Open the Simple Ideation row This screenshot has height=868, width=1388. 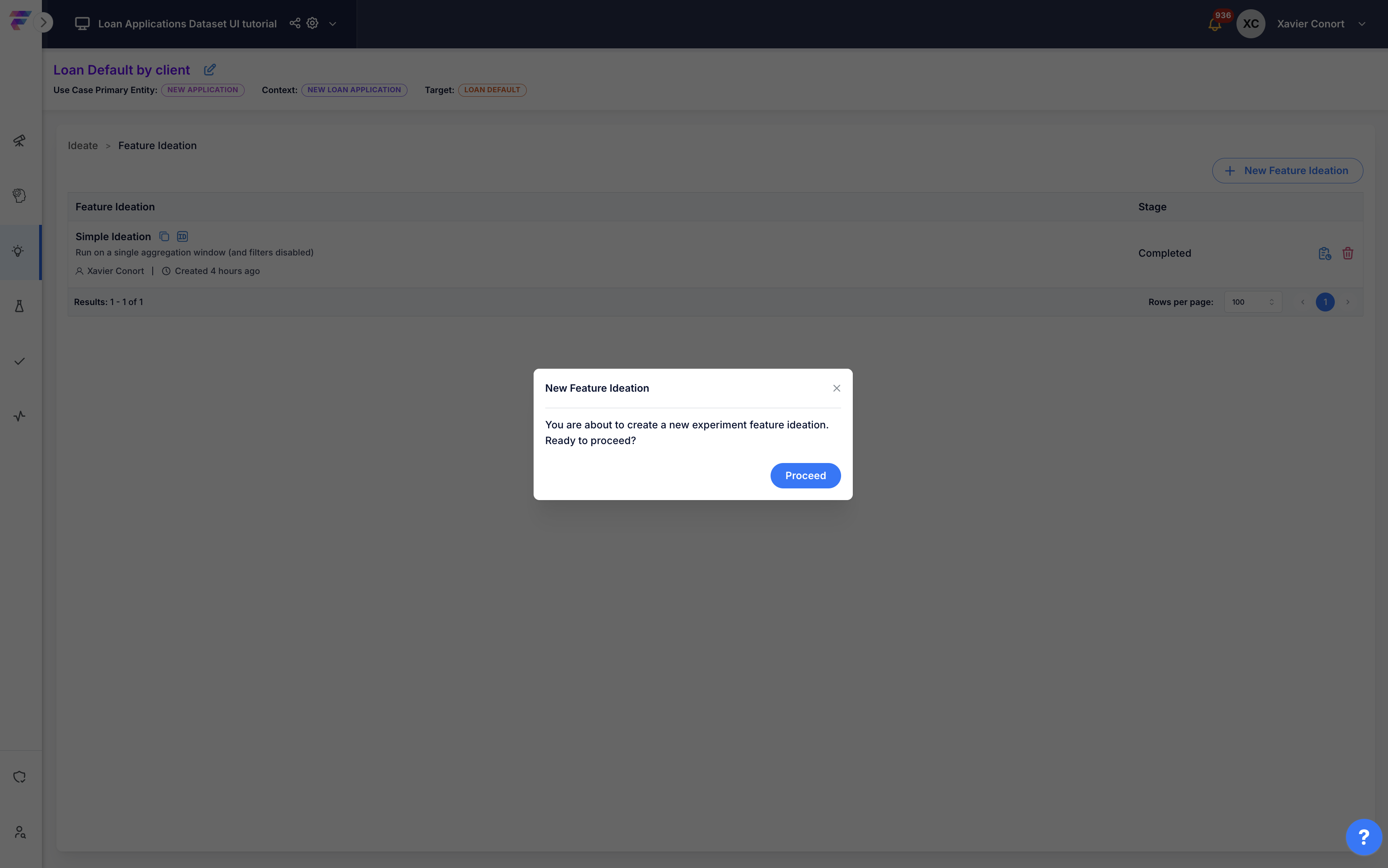(x=715, y=254)
